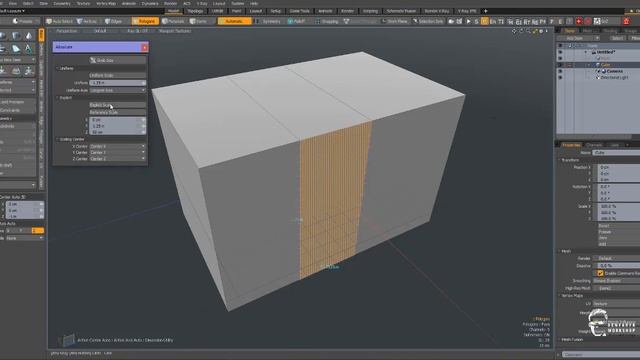Click the plus icon to add layout tab

click(x=486, y=11)
